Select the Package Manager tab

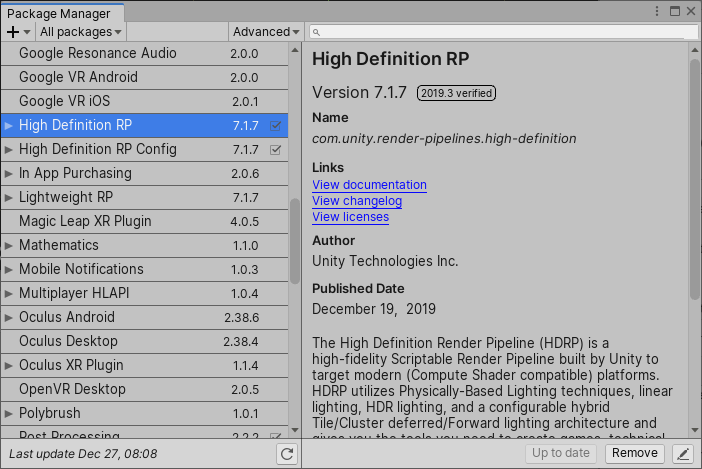click(58, 13)
